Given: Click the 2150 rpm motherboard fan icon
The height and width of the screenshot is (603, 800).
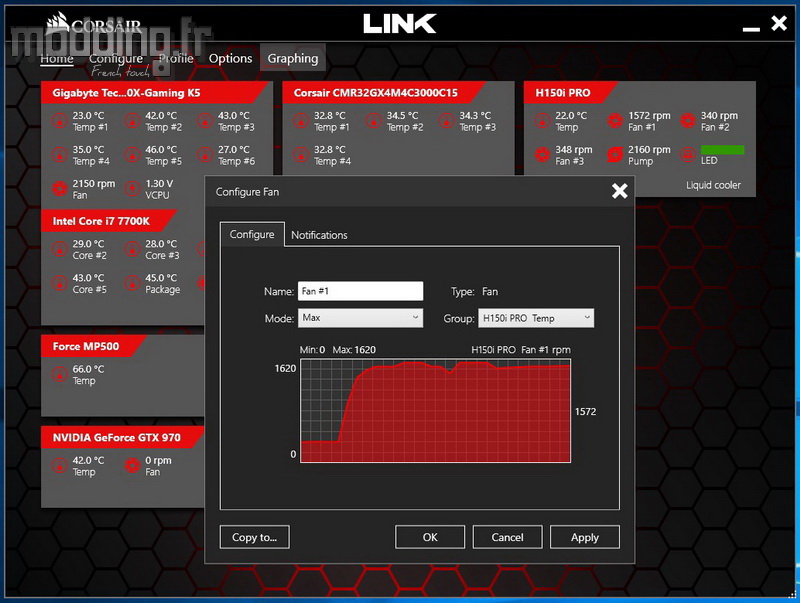Looking at the screenshot, I should click(60, 189).
